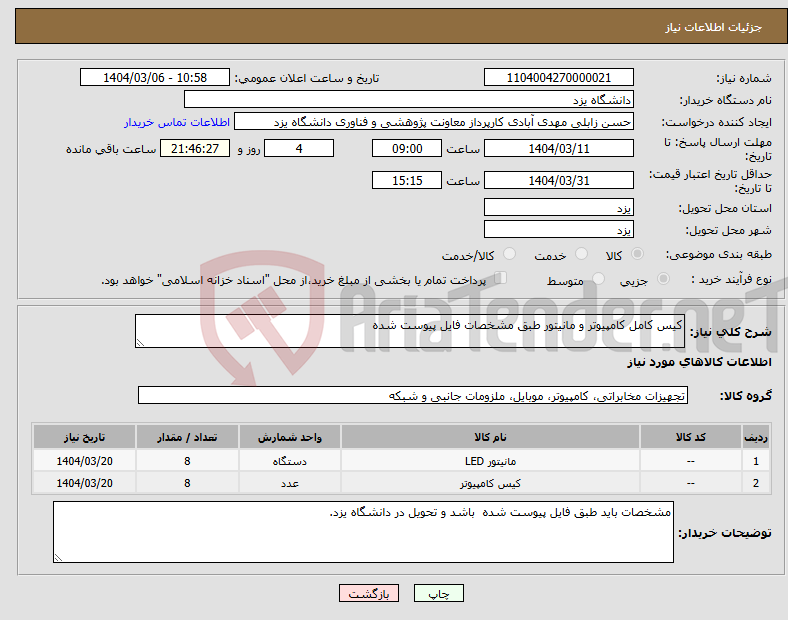Click the date 1404/03/20 in کیس کامپیوتر row
The image size is (788, 620).
click(x=84, y=483)
